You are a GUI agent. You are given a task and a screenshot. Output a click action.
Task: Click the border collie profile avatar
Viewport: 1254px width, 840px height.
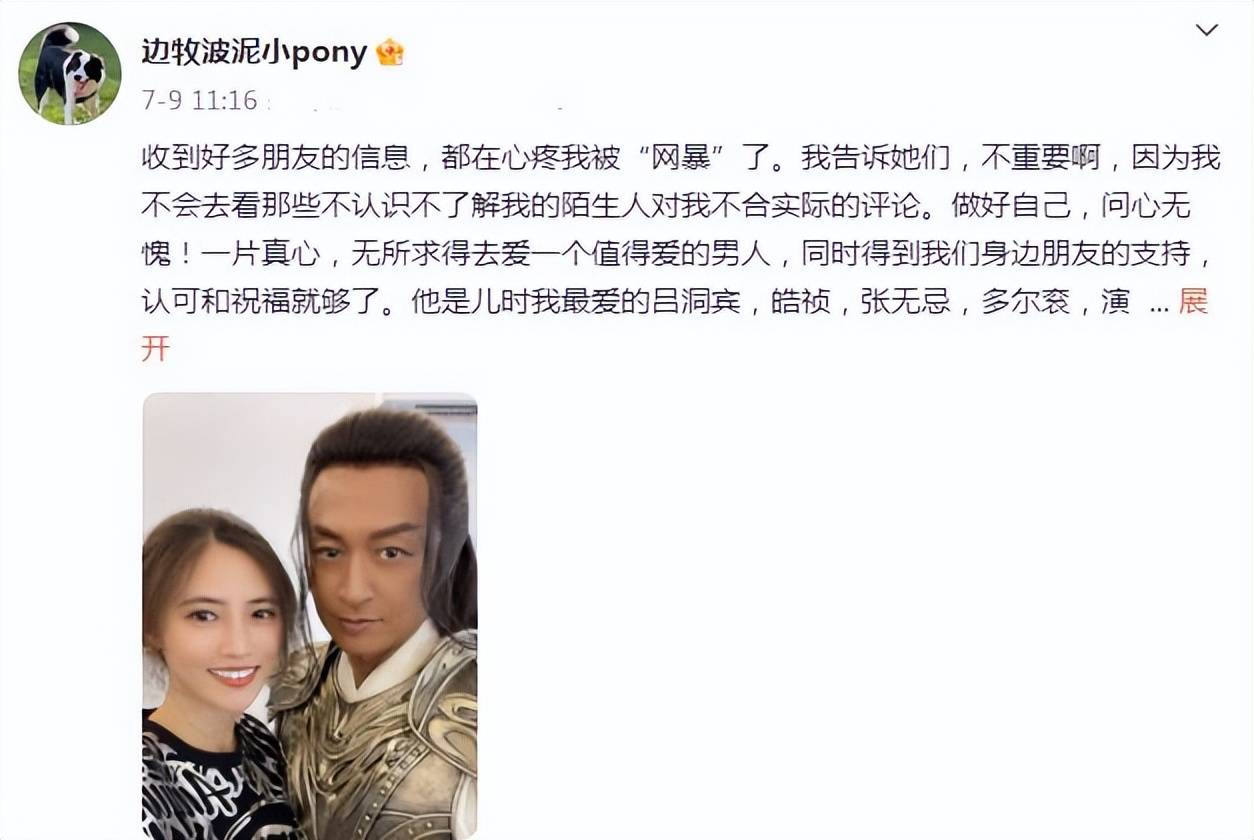(70, 73)
